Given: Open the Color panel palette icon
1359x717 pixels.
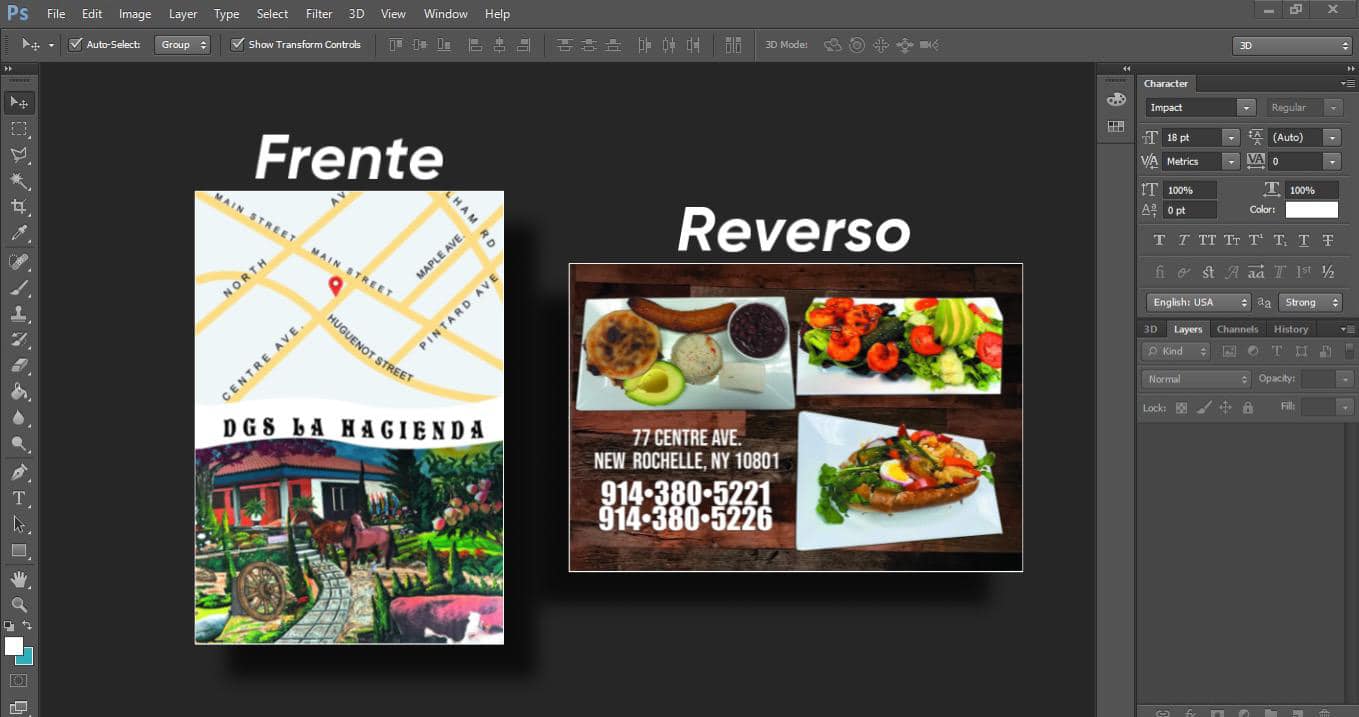Looking at the screenshot, I should [x=1116, y=100].
